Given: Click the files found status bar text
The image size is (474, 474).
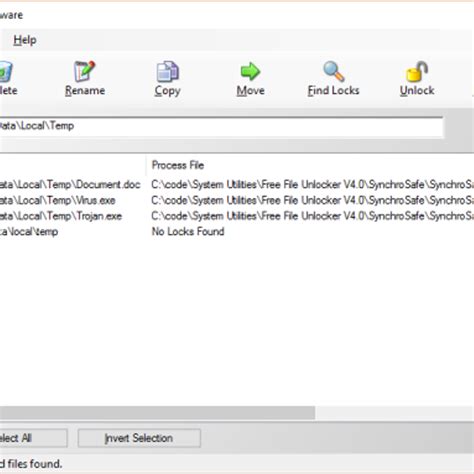Looking at the screenshot, I should click(31, 464).
